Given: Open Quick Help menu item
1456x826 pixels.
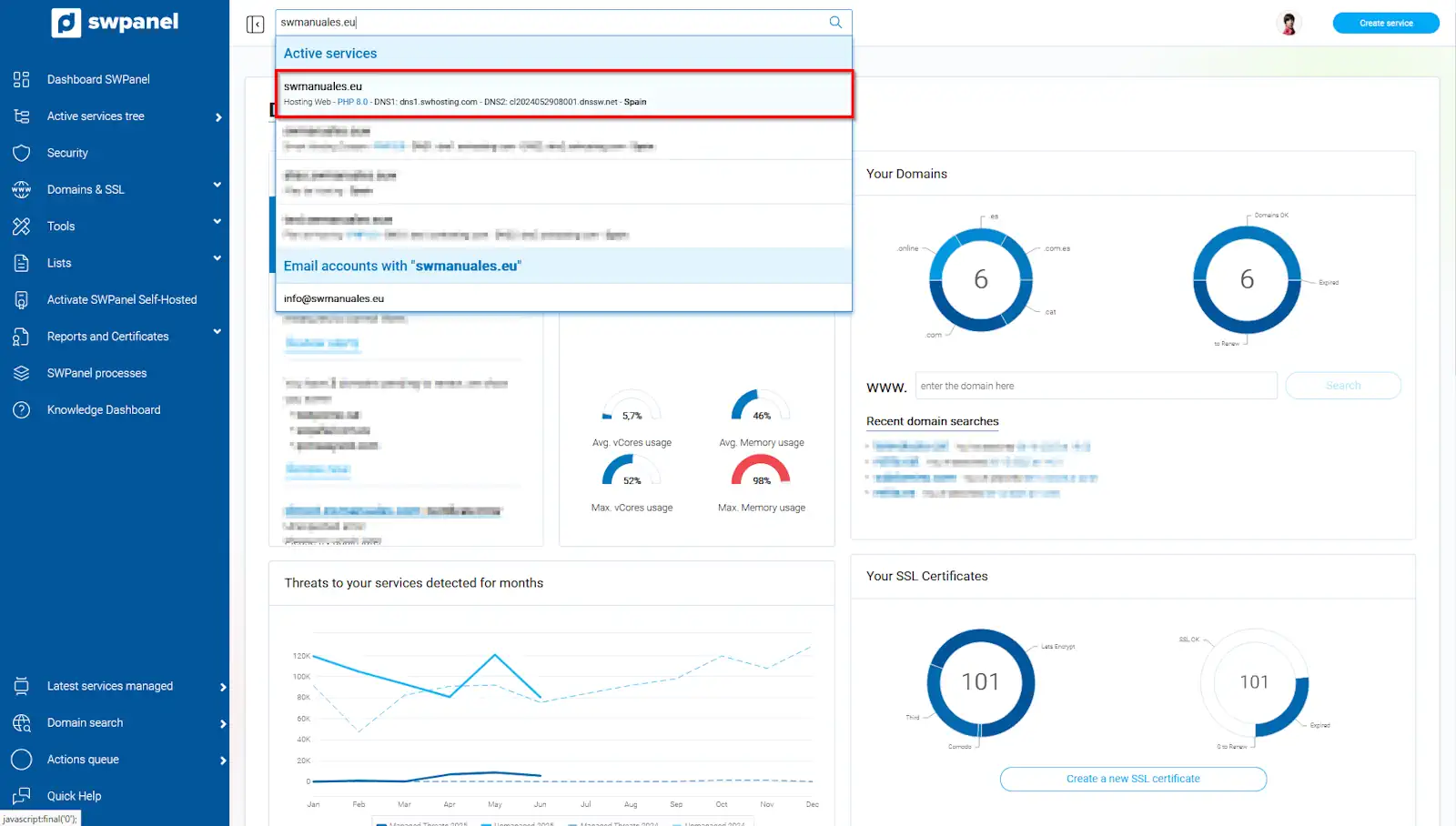Looking at the screenshot, I should pyautogui.click(x=74, y=796).
